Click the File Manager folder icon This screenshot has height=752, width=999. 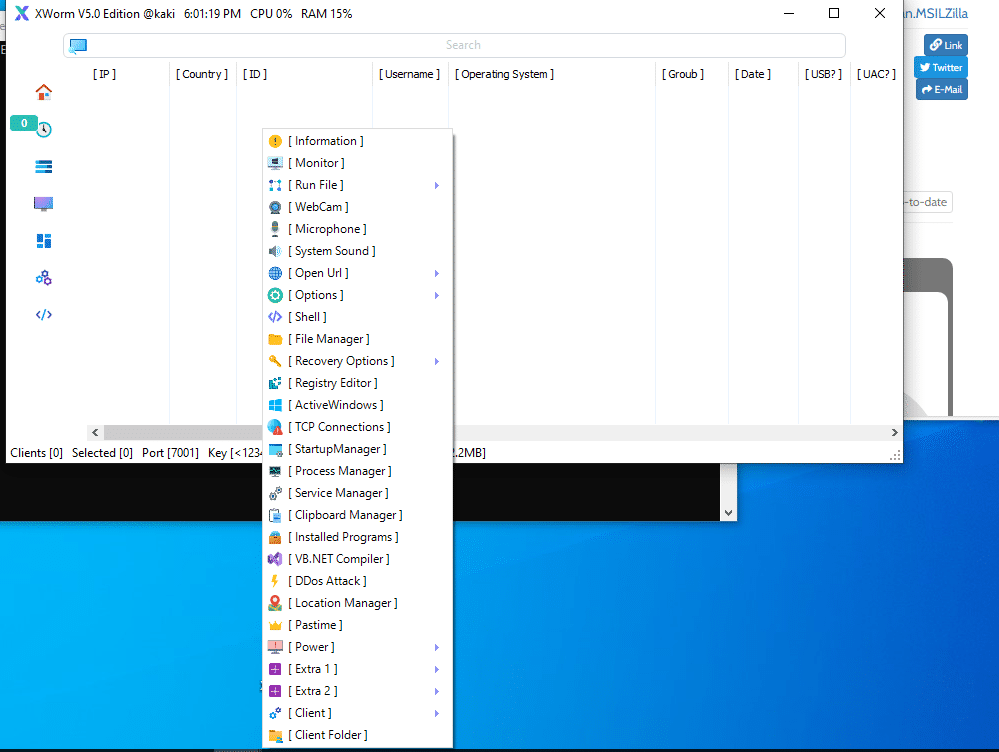(275, 339)
